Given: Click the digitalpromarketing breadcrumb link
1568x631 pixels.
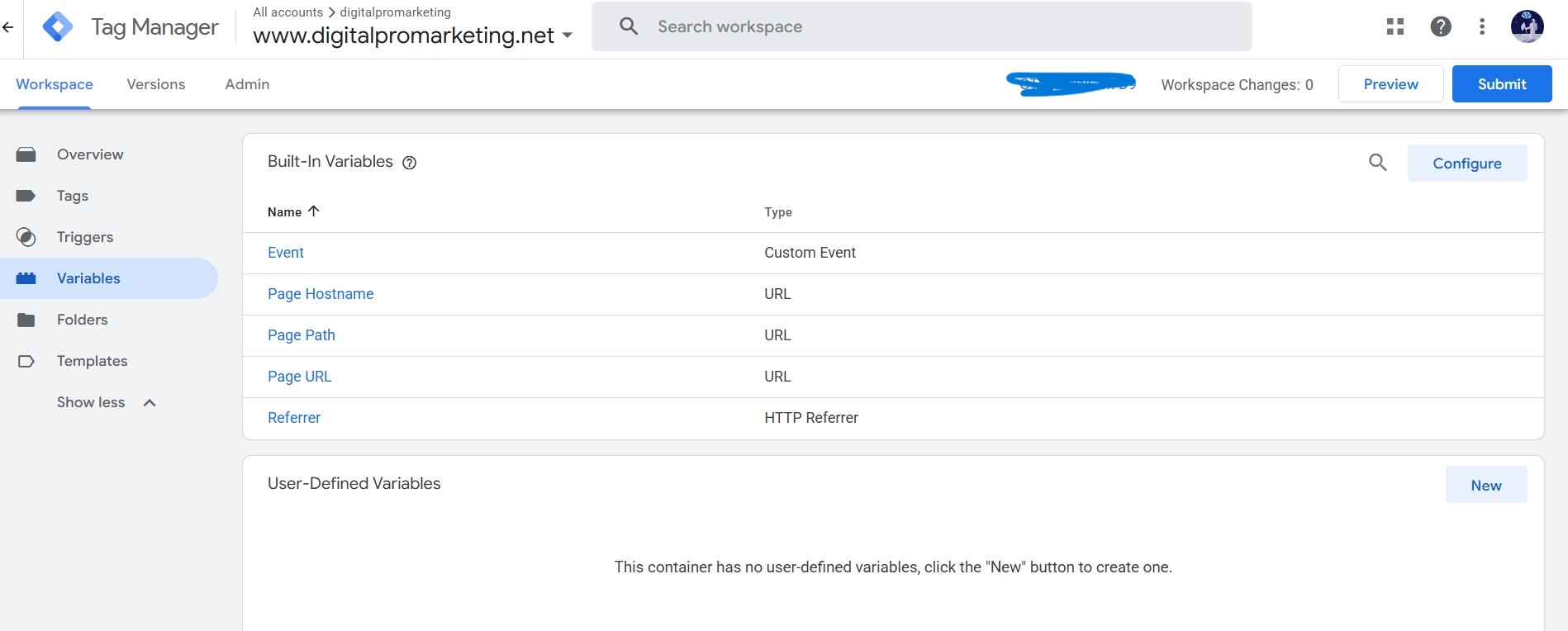Looking at the screenshot, I should point(396,12).
